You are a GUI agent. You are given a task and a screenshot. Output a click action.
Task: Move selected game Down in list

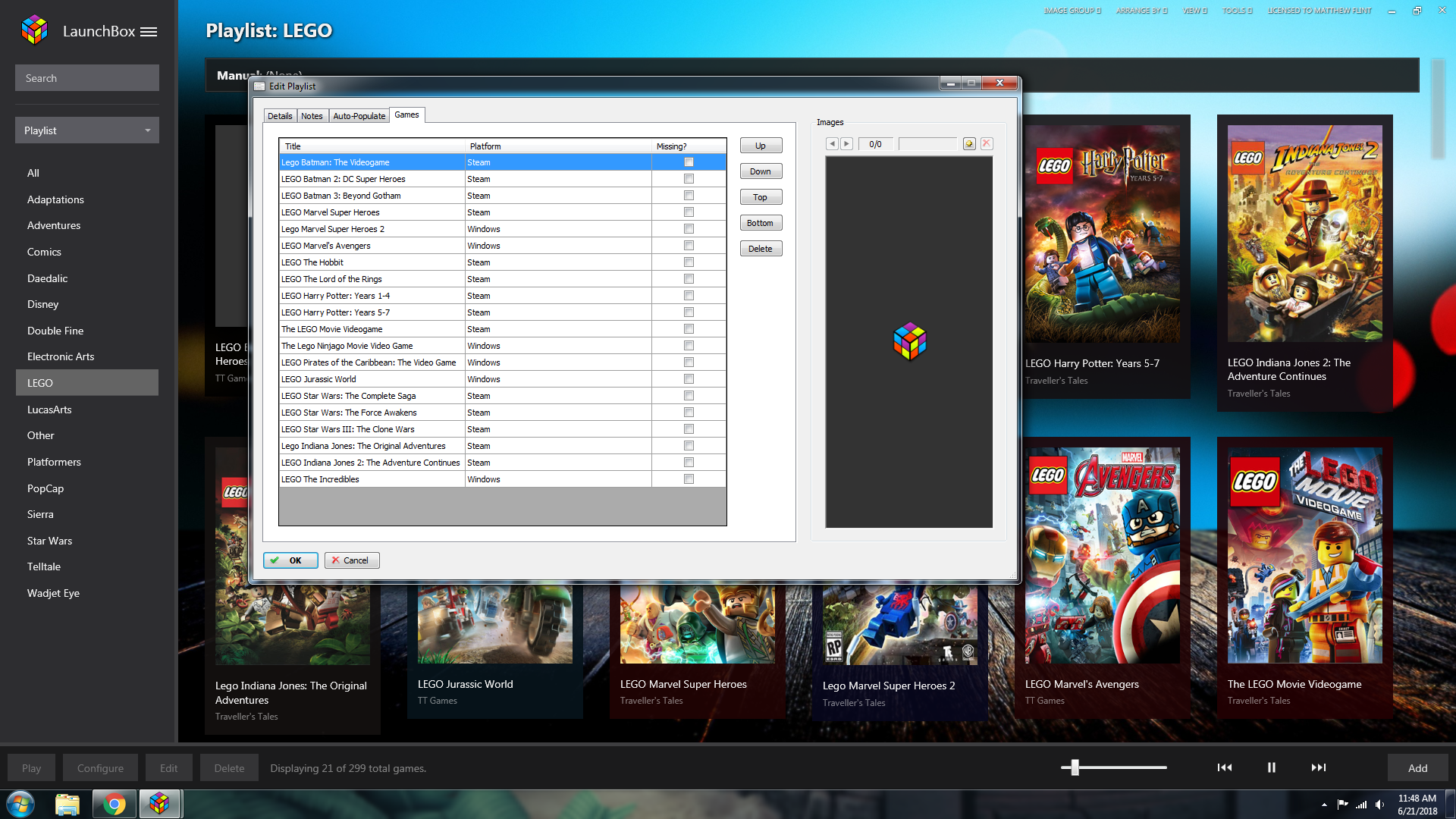coord(761,171)
